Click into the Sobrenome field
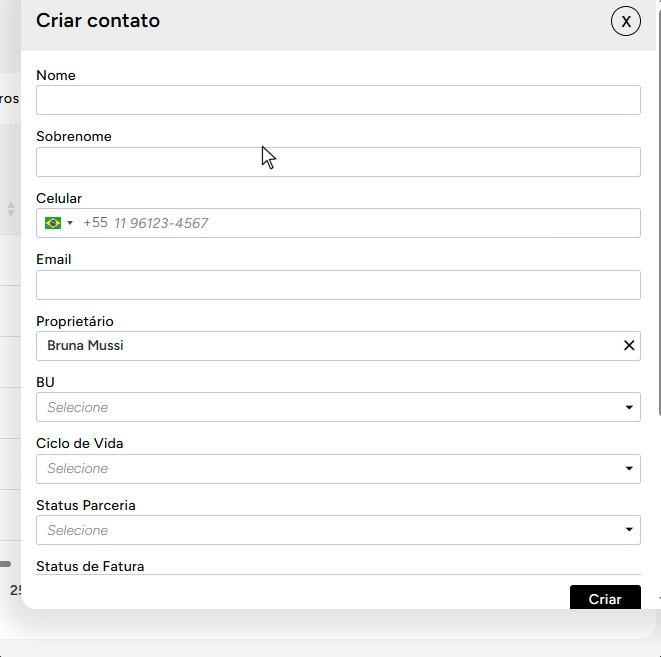Image resolution: width=661 pixels, height=657 pixels. (338, 162)
